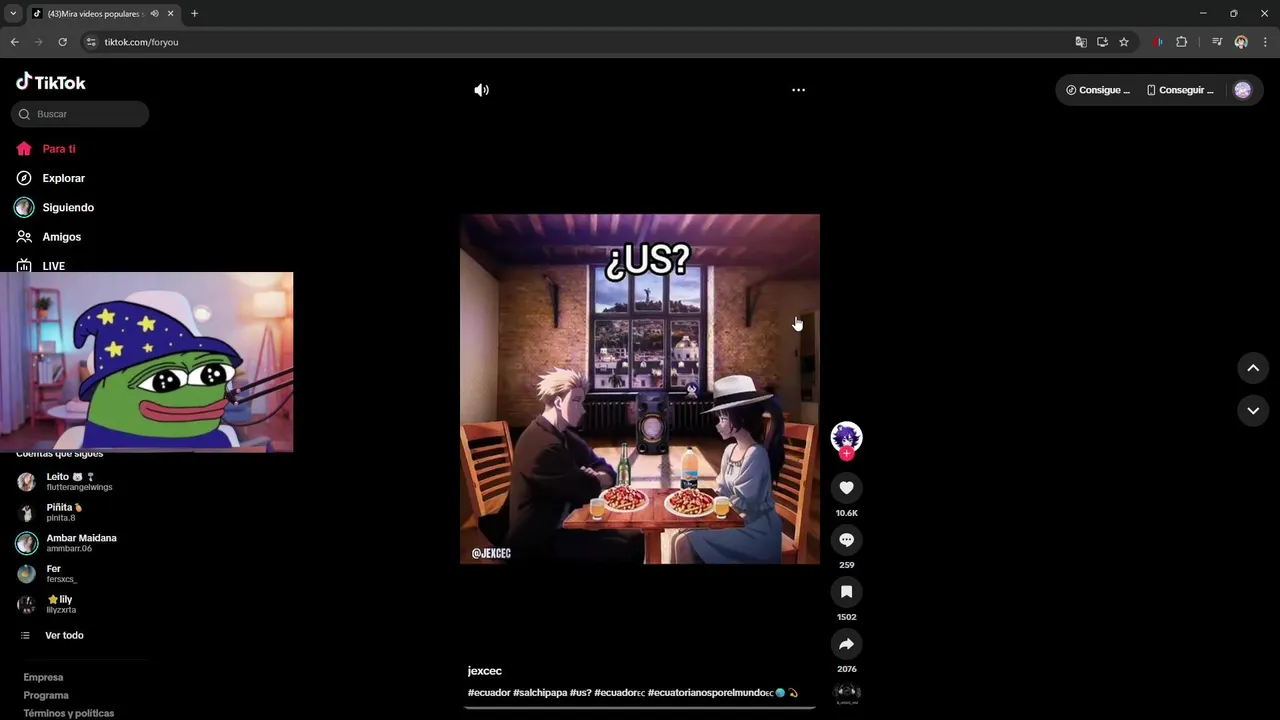Open the three-dot video options menu
This screenshot has width=1280, height=720.
click(798, 90)
